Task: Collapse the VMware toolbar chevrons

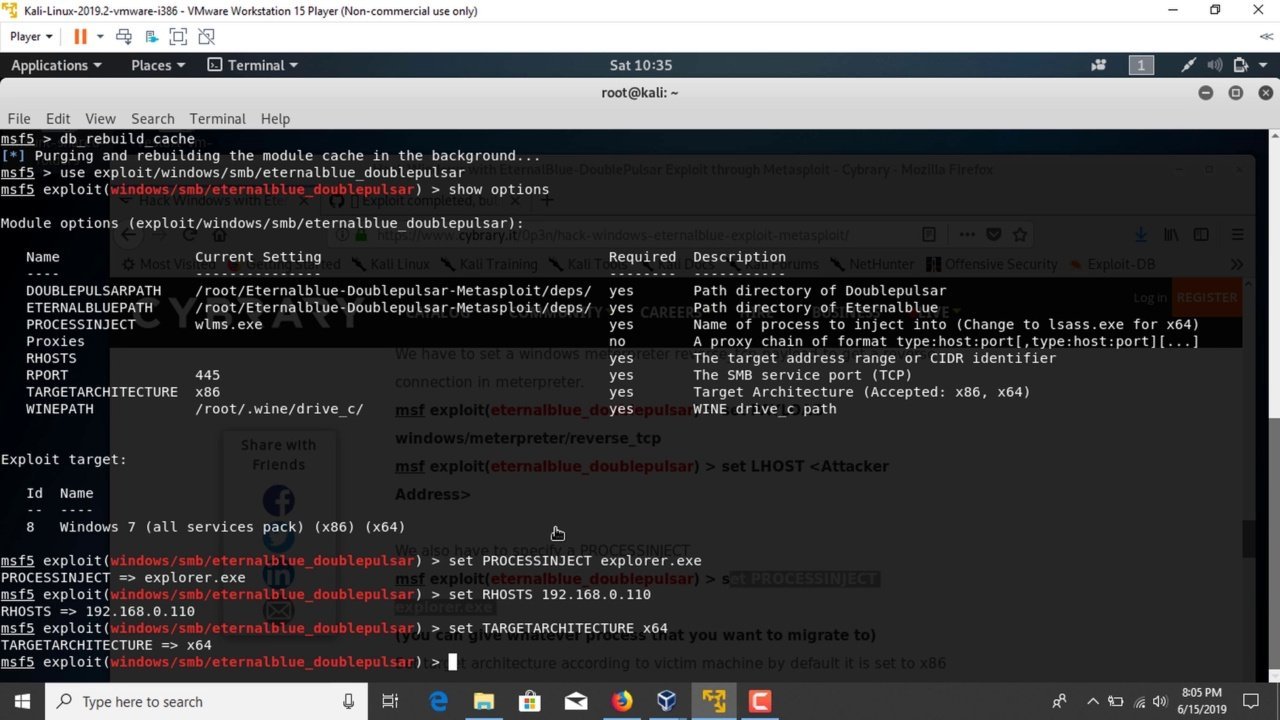Action: [1266, 36]
